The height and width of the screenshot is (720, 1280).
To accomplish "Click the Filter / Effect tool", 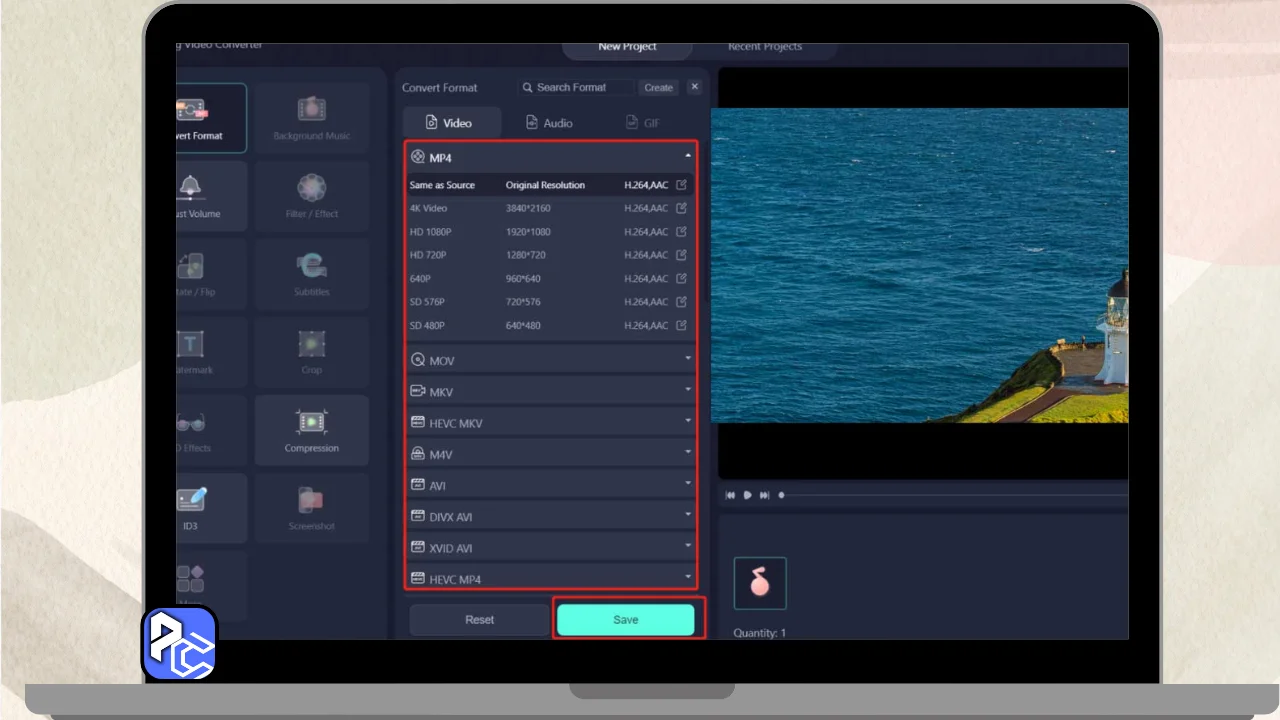I will 311,196.
